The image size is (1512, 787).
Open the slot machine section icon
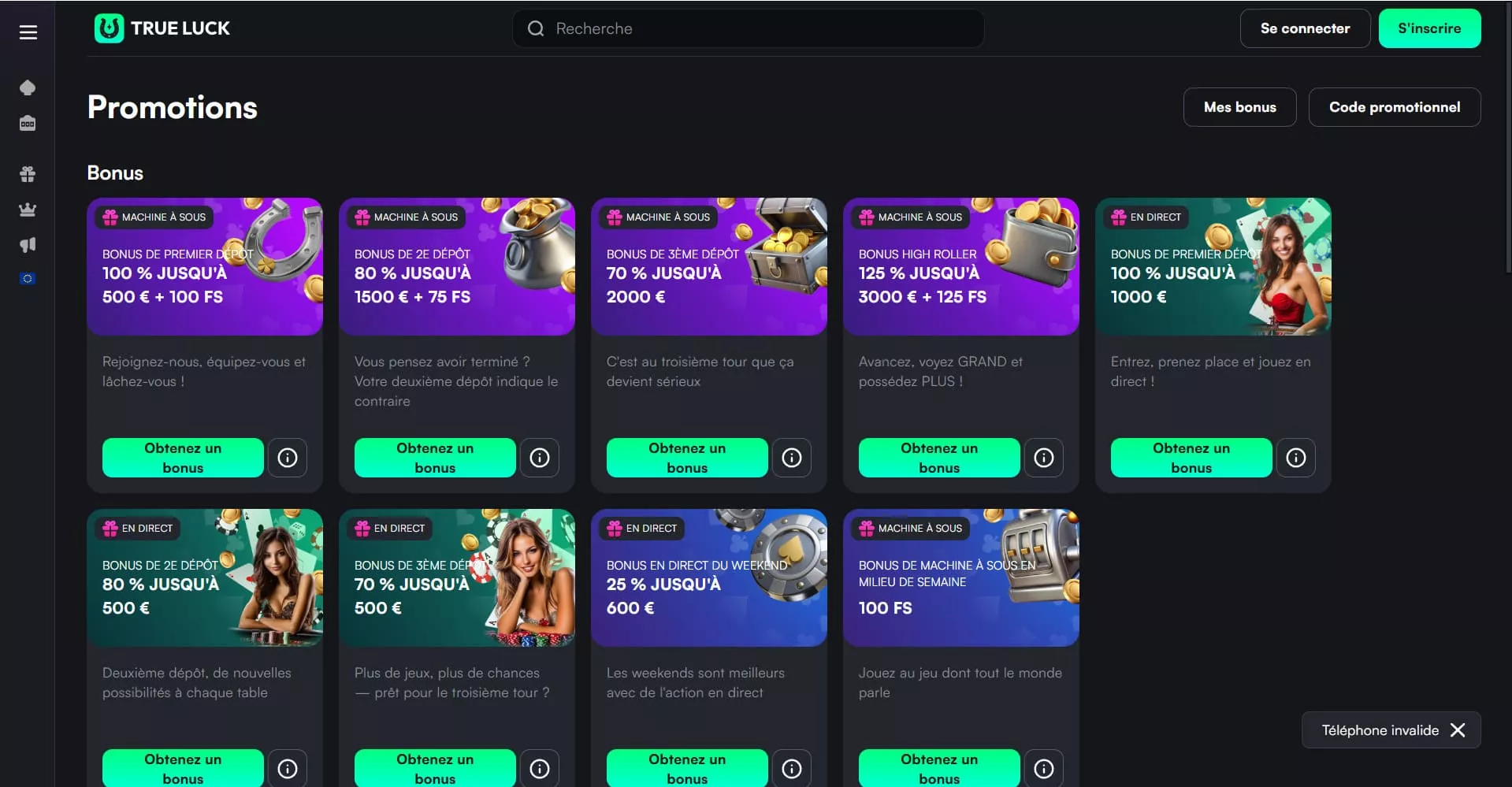click(28, 124)
